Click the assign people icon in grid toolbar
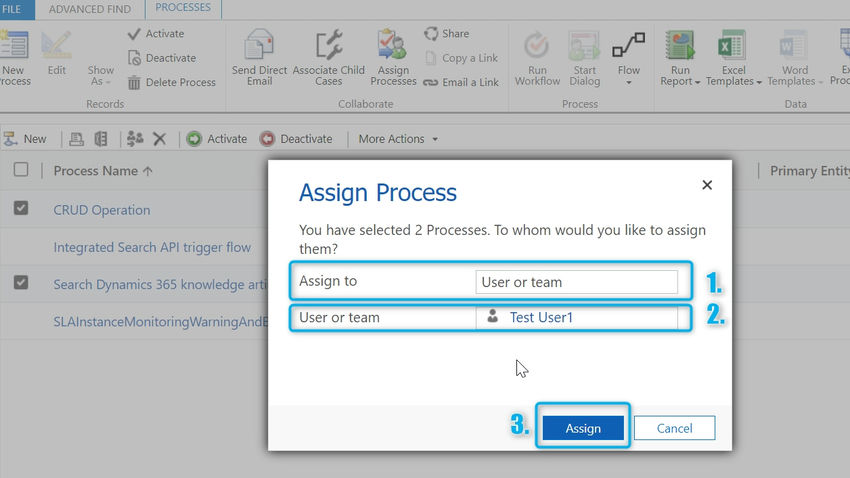Viewport: 850px width, 478px height. tap(135, 139)
